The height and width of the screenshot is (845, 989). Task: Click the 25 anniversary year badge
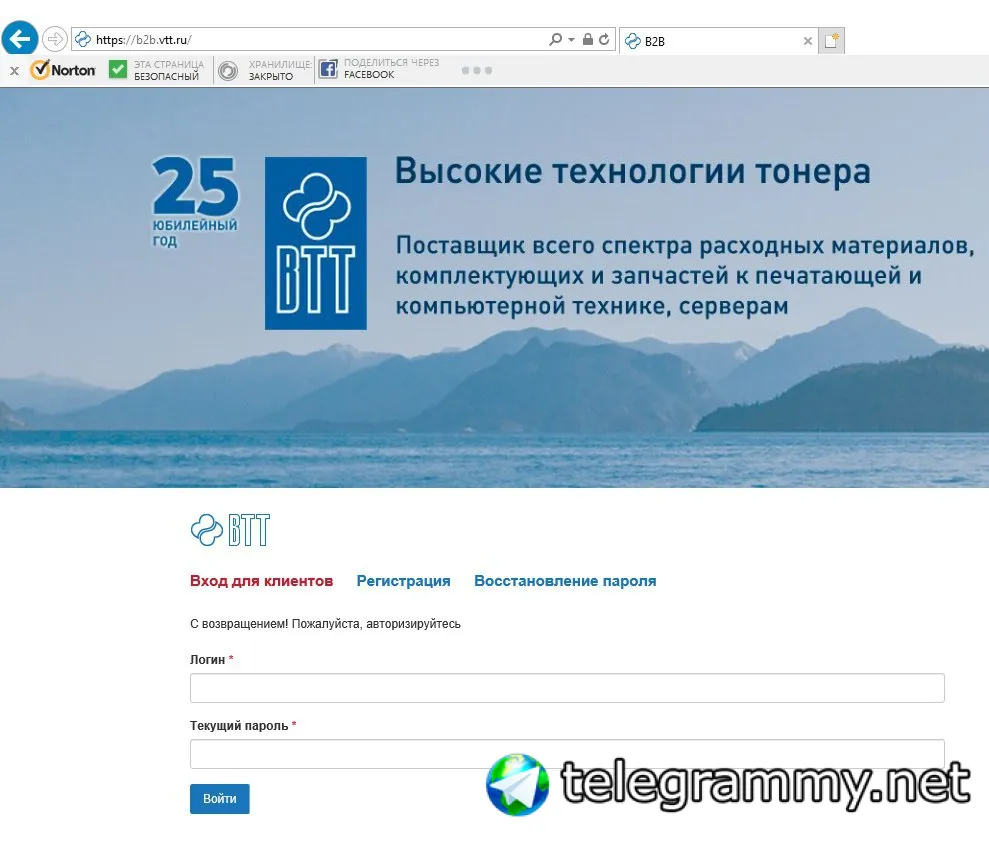(x=195, y=202)
